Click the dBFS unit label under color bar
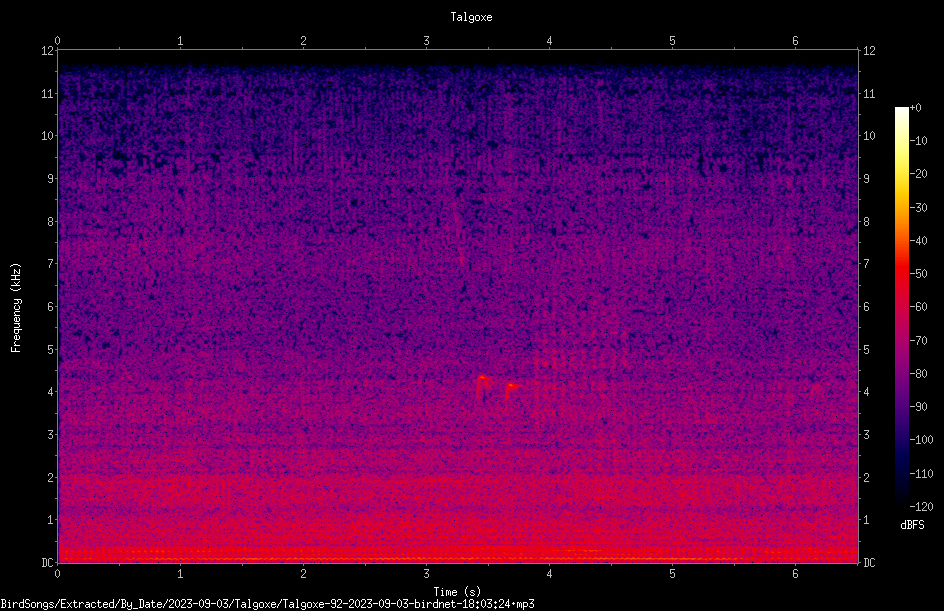Viewport: 944px width, 611px height. 912,525
